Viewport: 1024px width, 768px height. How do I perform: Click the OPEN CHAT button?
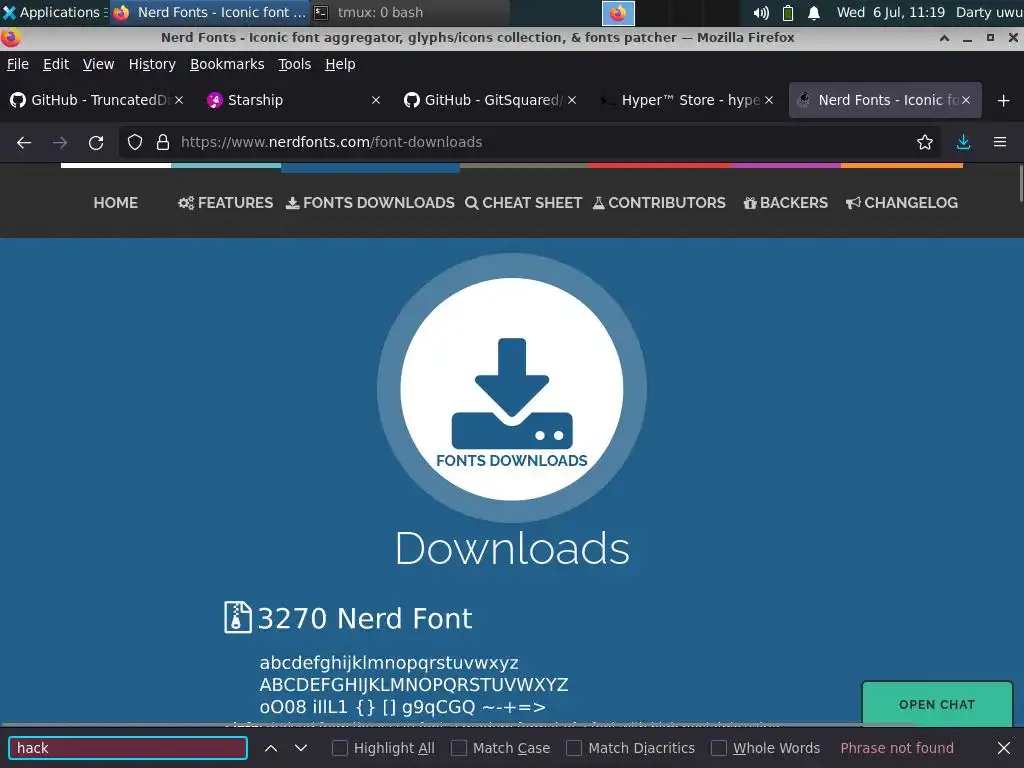937,704
